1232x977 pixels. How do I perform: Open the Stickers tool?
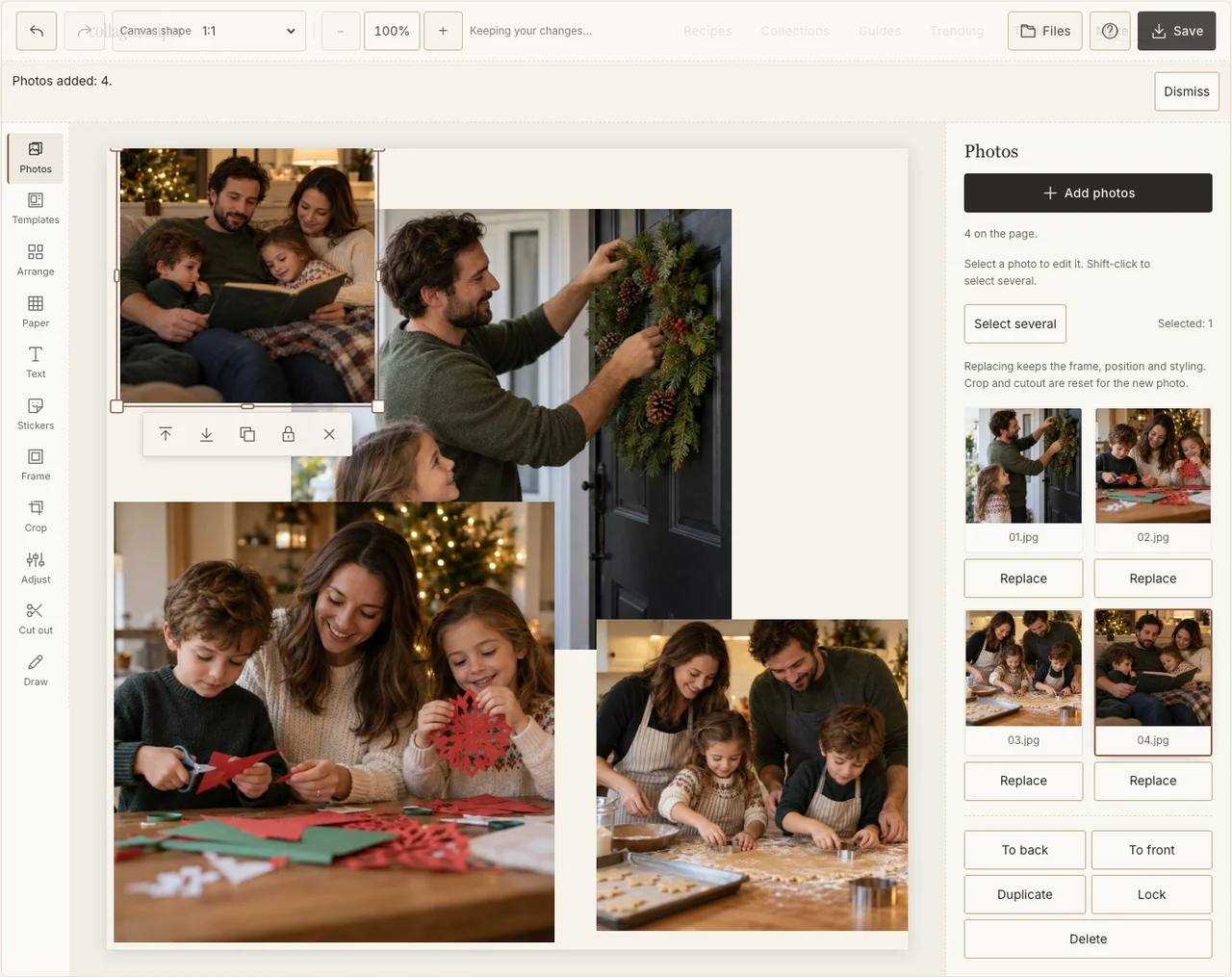click(36, 414)
